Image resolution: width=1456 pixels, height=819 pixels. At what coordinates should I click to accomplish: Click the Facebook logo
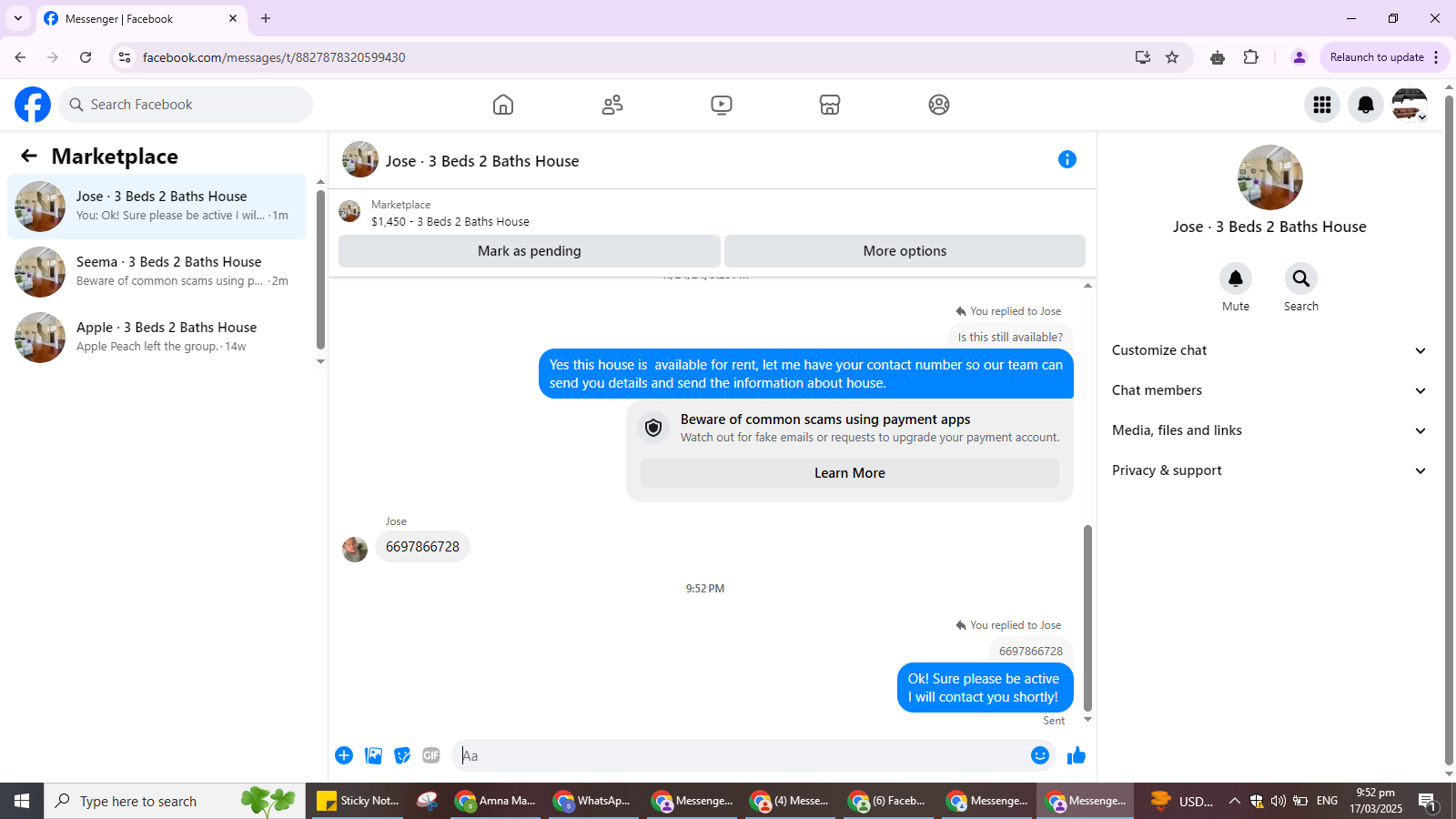click(x=33, y=105)
